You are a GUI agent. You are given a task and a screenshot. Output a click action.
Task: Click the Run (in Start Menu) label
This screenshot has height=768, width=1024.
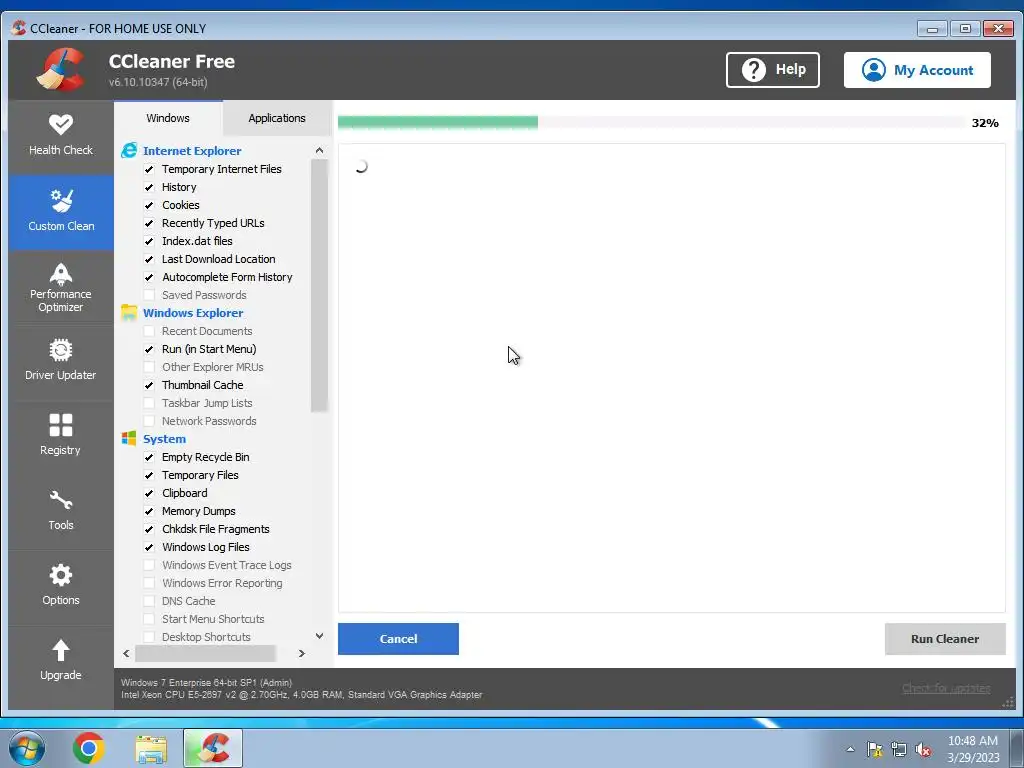pos(209,349)
